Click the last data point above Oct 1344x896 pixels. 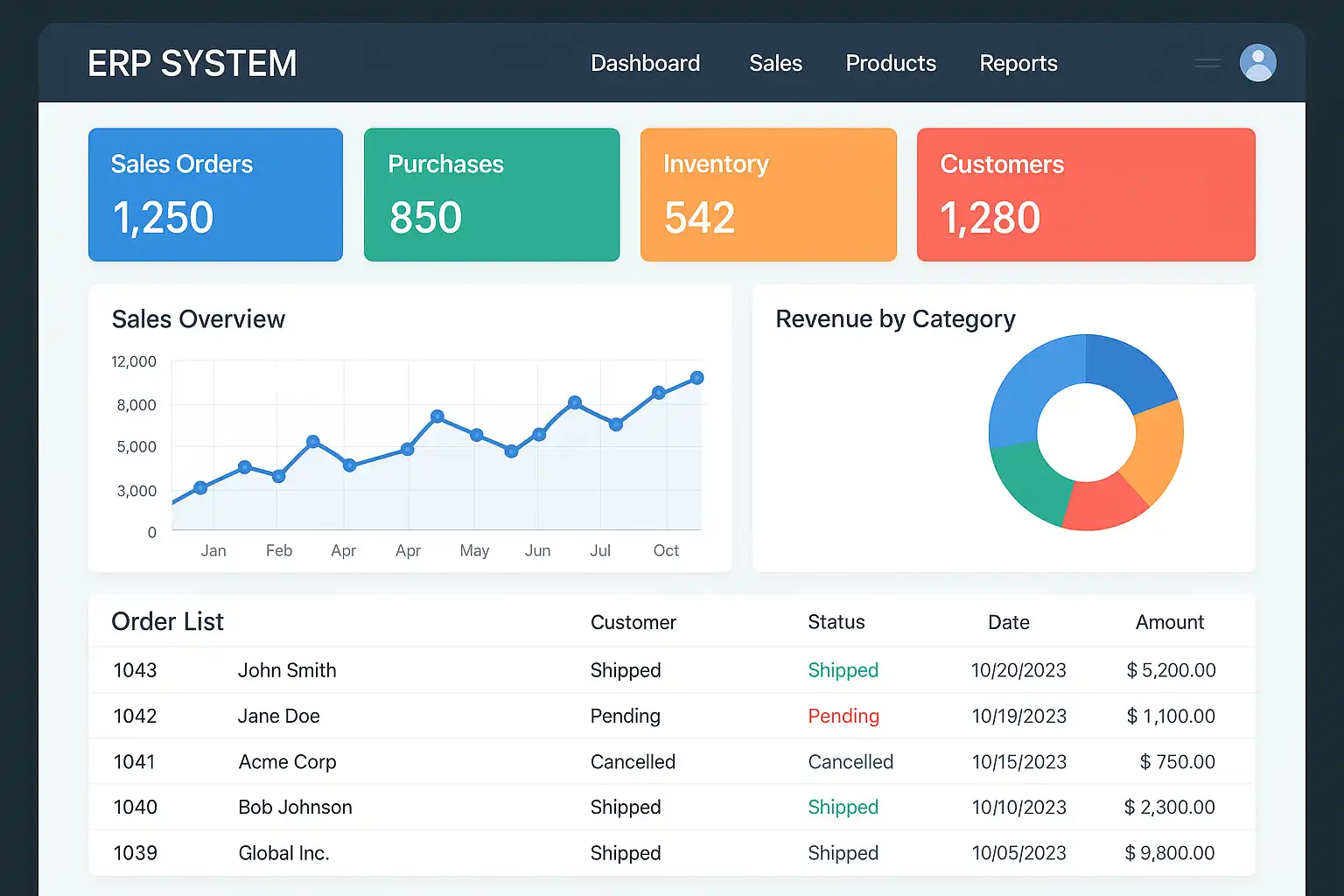(696, 378)
